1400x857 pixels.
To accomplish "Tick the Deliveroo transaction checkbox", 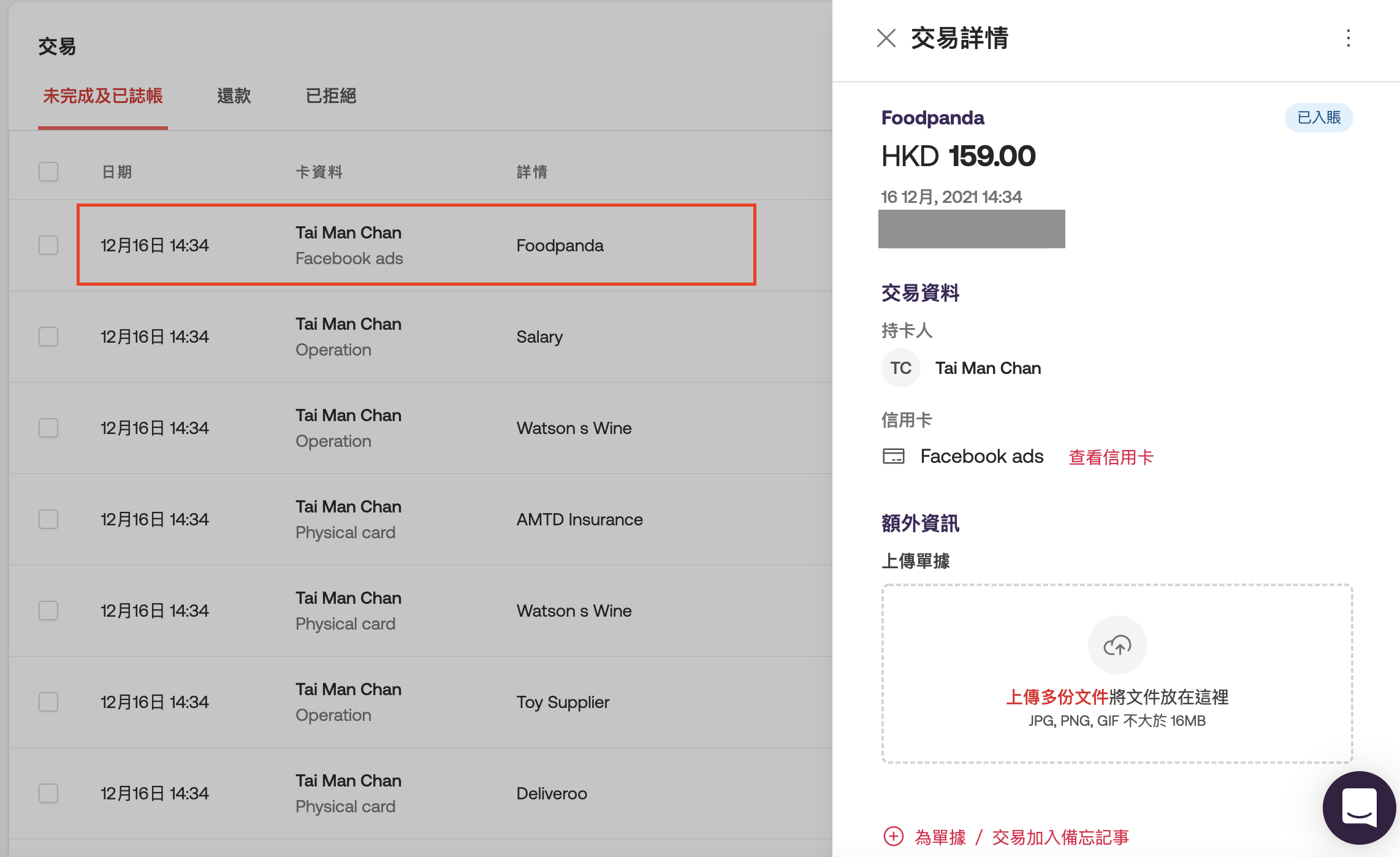I will (x=48, y=793).
